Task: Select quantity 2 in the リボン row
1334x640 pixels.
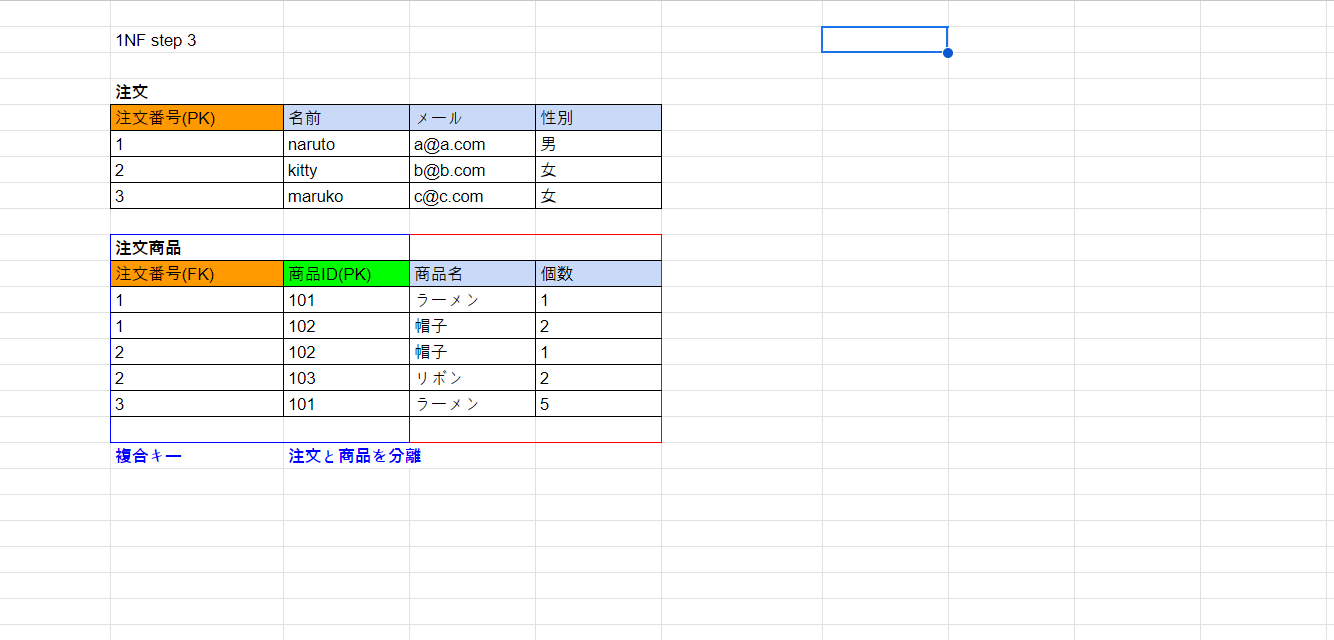Action: [598, 378]
